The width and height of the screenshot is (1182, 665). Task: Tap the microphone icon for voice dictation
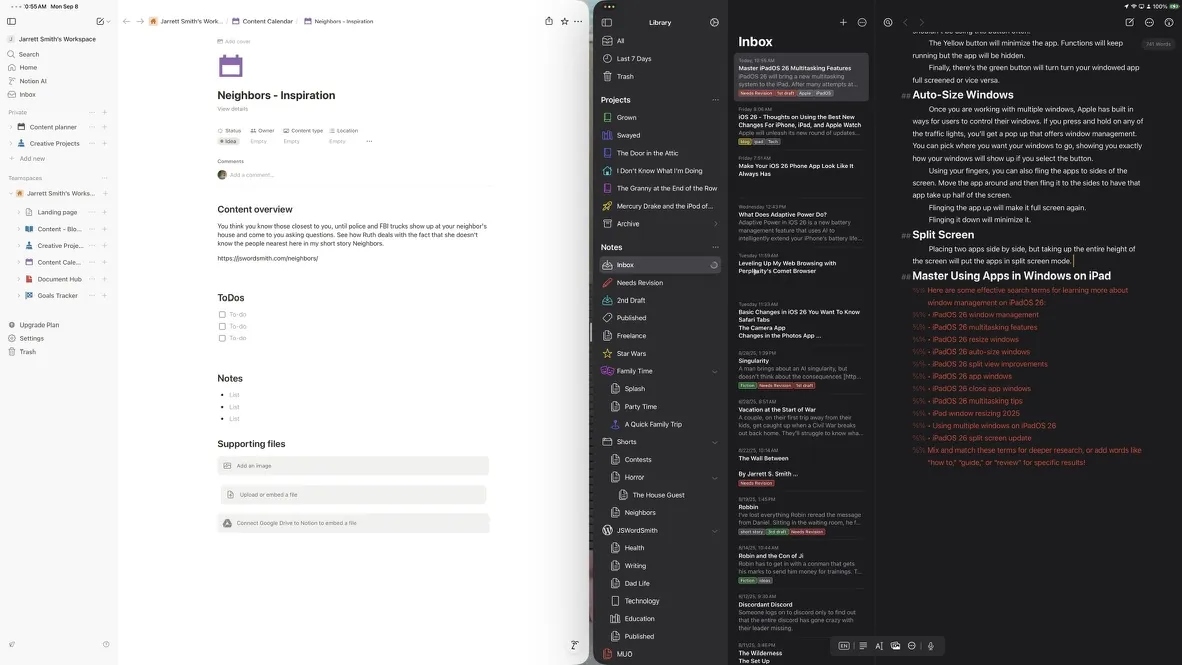(x=930, y=646)
